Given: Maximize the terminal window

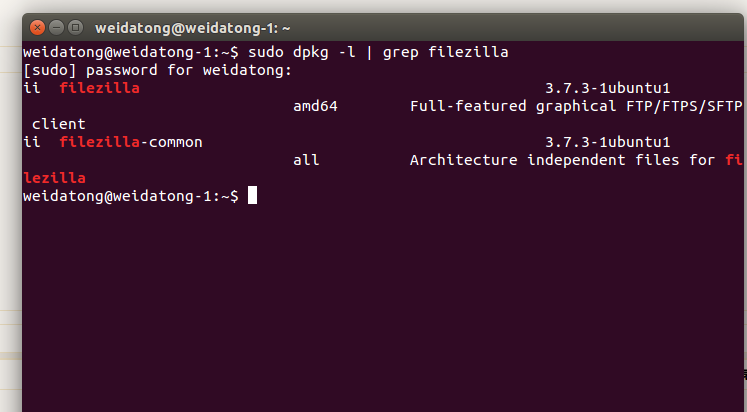Looking at the screenshot, I should point(75,28).
